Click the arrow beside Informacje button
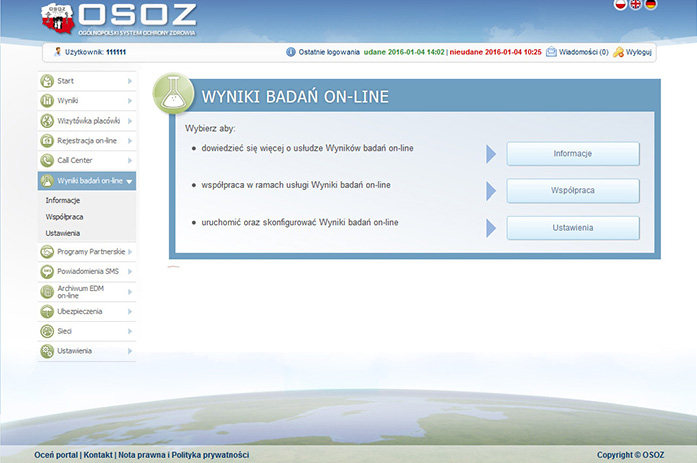Screen dimensions: 697x463 (491, 154)
